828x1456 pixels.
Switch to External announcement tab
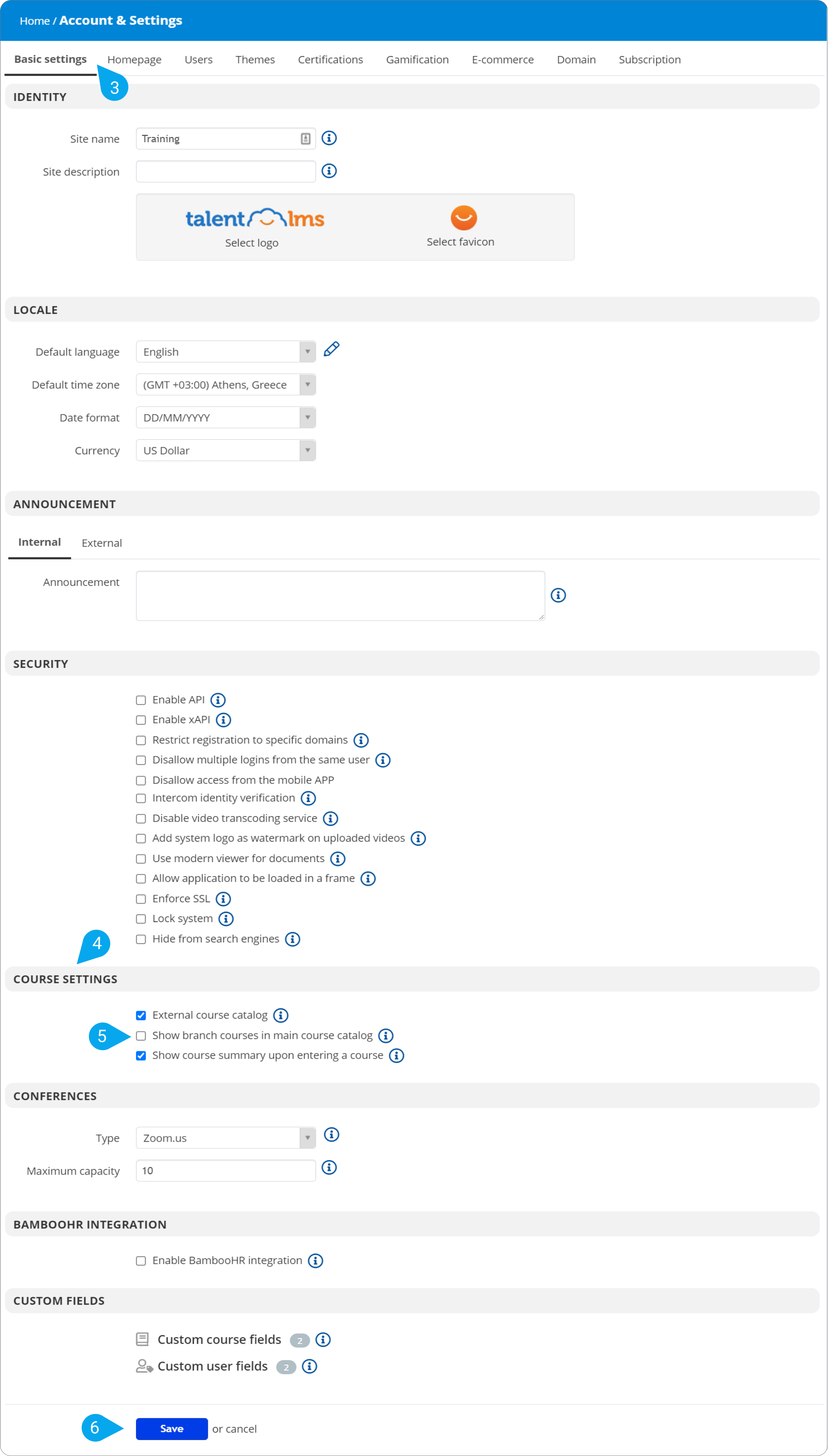click(102, 543)
